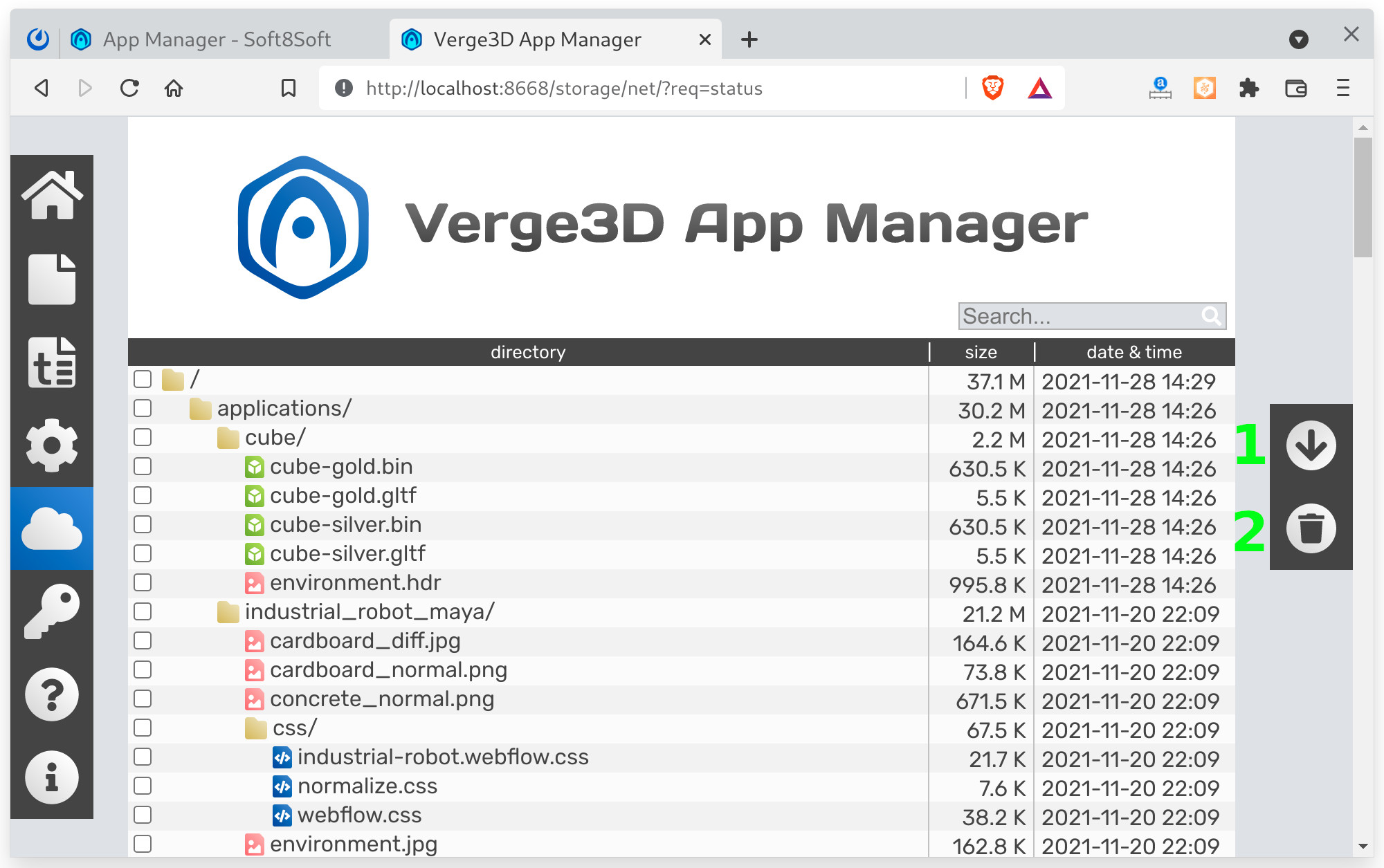Click the cube/ folder name

(x=275, y=437)
